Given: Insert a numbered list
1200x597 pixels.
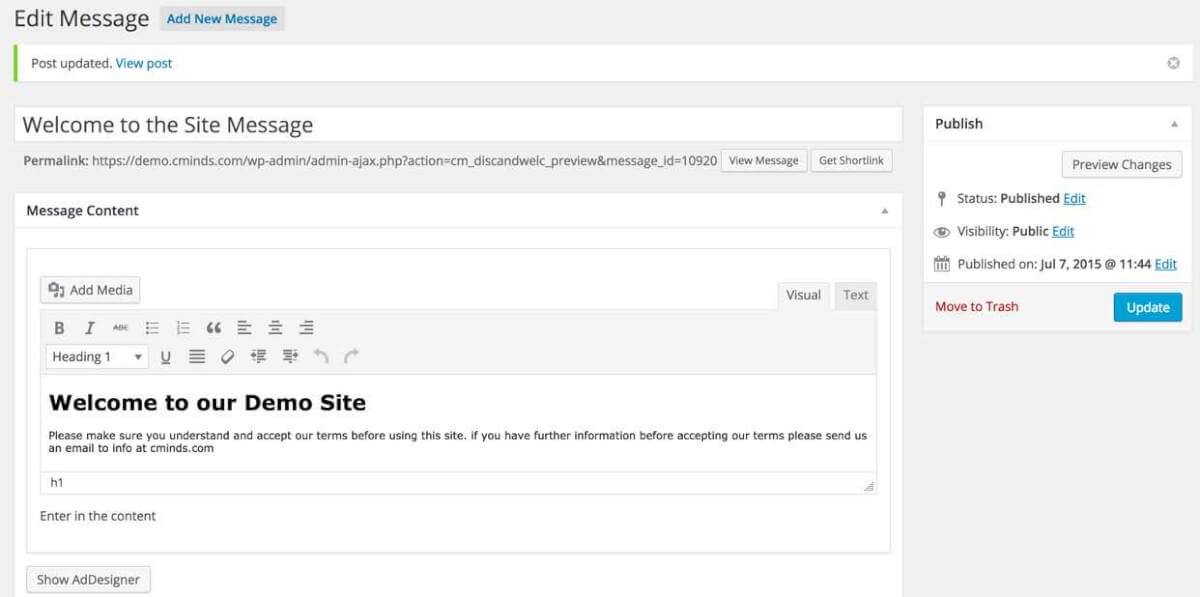Looking at the screenshot, I should [x=183, y=328].
